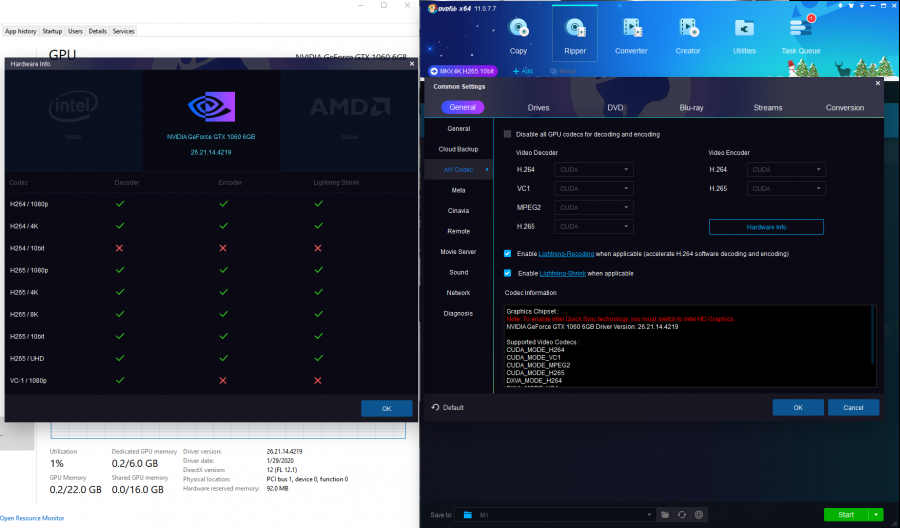Click the Hardware Info button
This screenshot has height=528, width=900.
pos(766,227)
